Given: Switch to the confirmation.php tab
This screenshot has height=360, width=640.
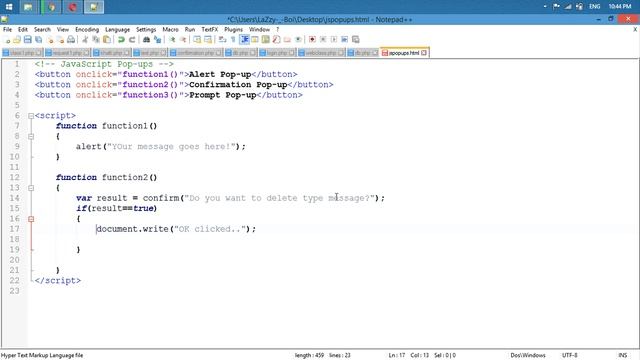Looking at the screenshot, I should coord(196,53).
